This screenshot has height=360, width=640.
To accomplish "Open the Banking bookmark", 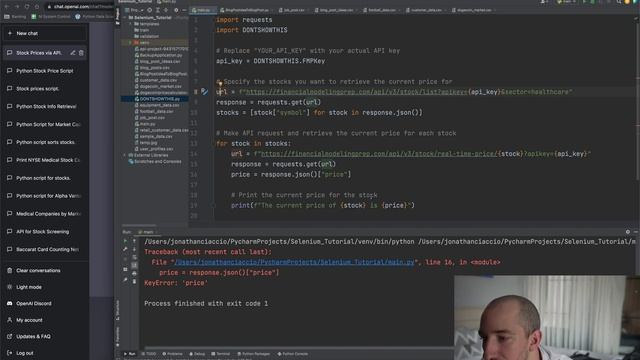I will coord(15,17).
